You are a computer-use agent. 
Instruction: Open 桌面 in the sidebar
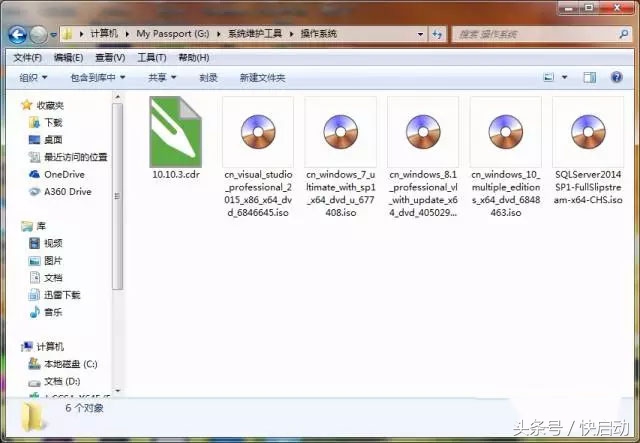(x=53, y=140)
